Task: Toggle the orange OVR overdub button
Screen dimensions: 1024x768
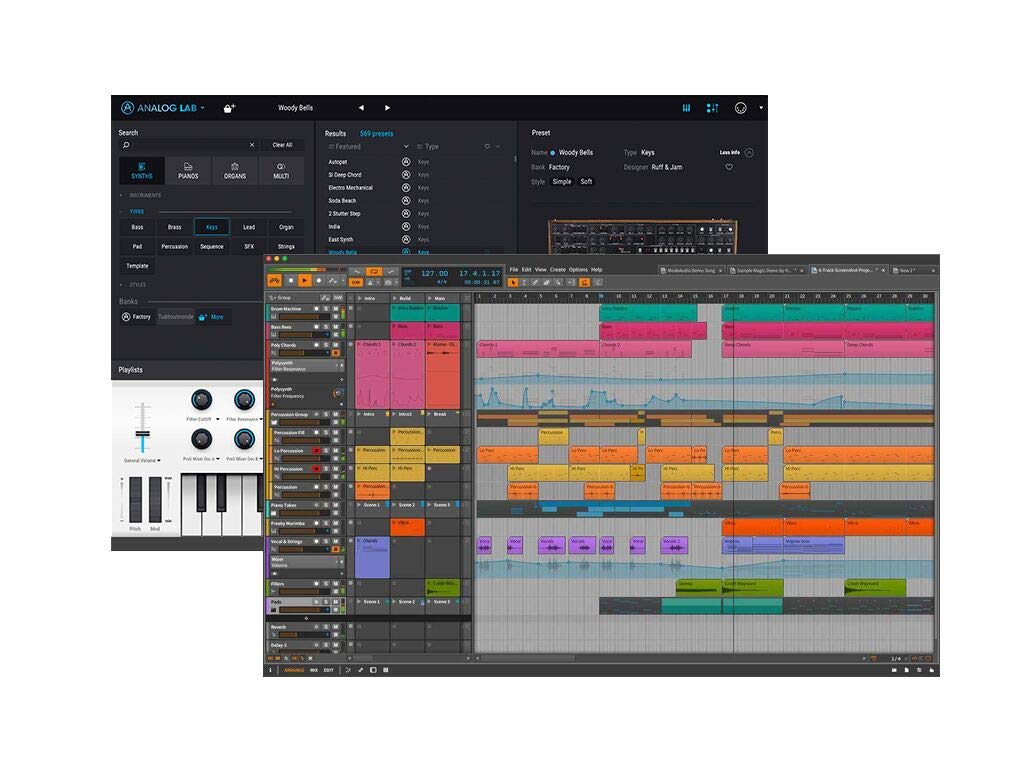Action: point(356,282)
